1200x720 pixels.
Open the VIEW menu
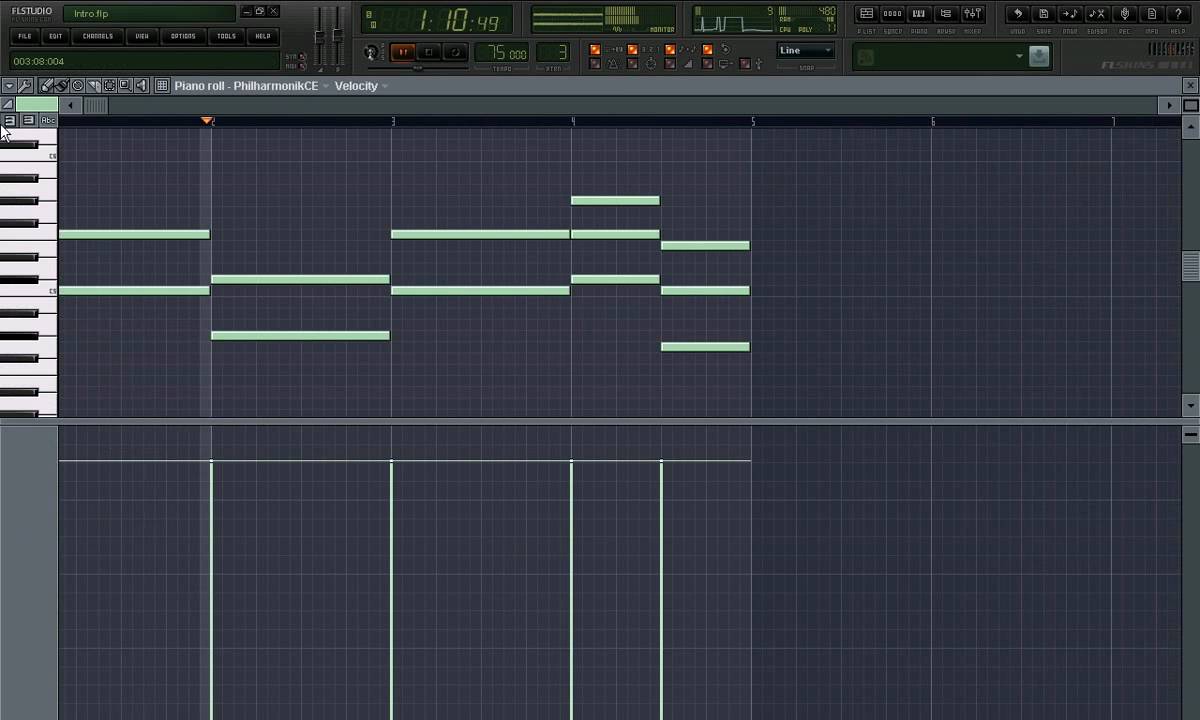(x=142, y=36)
